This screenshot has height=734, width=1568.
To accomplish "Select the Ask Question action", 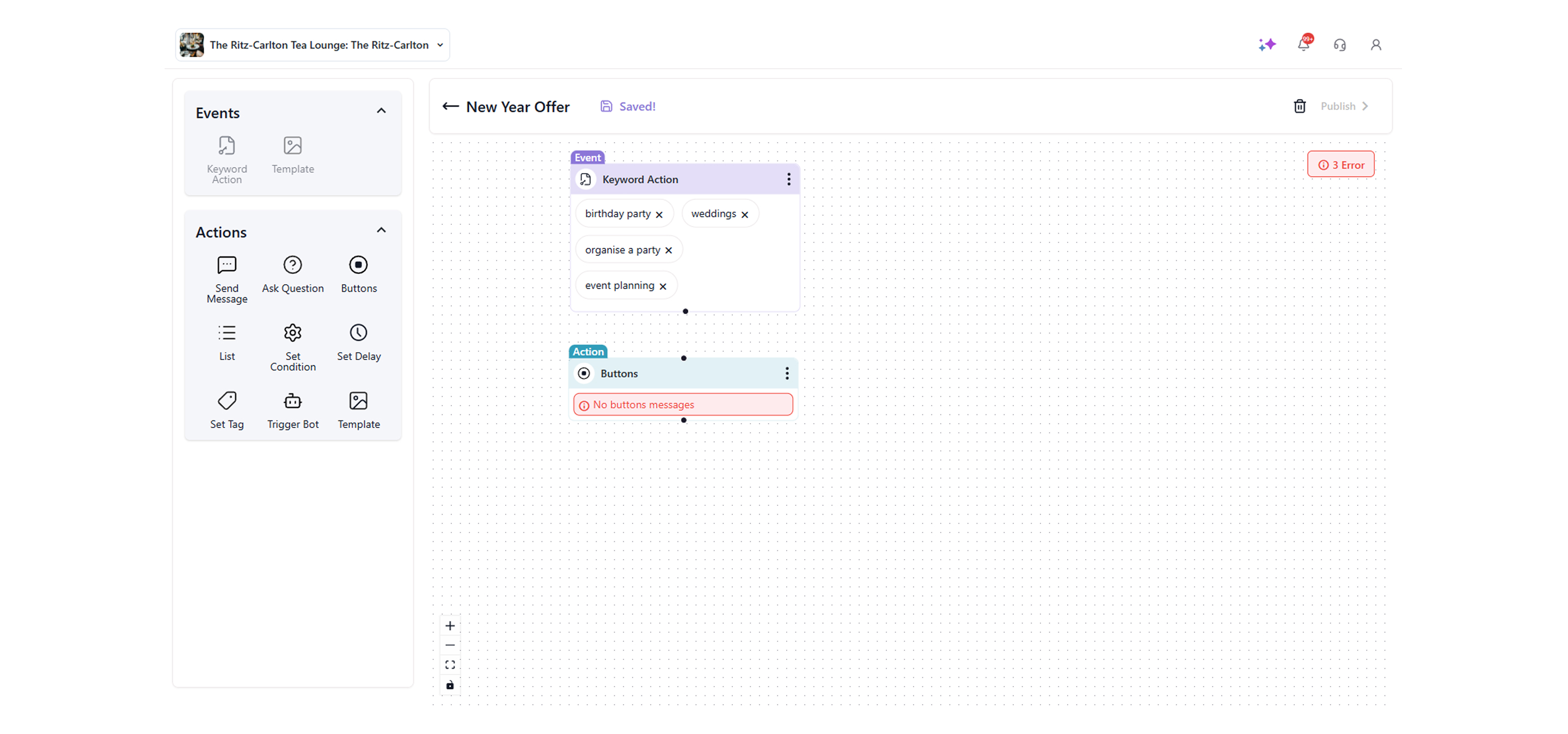I will (x=292, y=274).
